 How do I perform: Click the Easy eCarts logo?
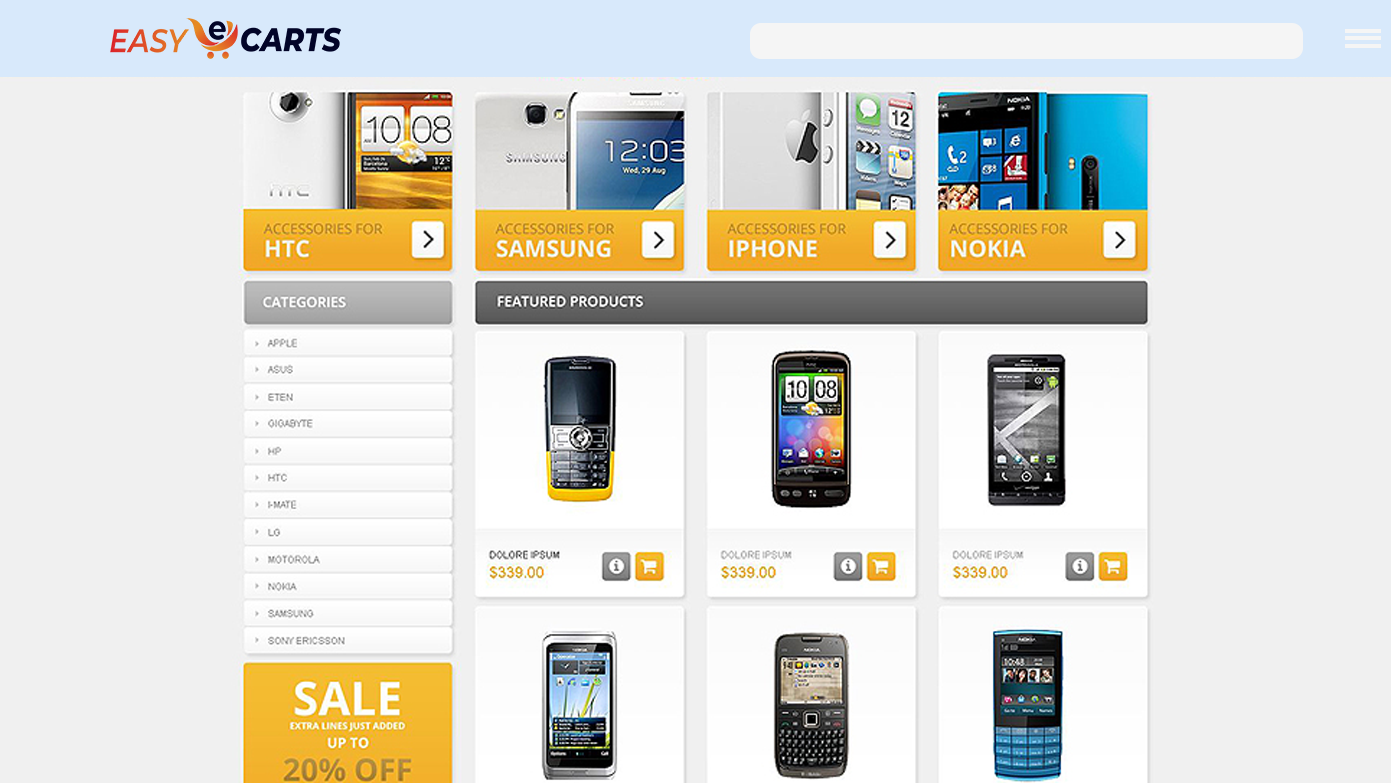pyautogui.click(x=226, y=39)
